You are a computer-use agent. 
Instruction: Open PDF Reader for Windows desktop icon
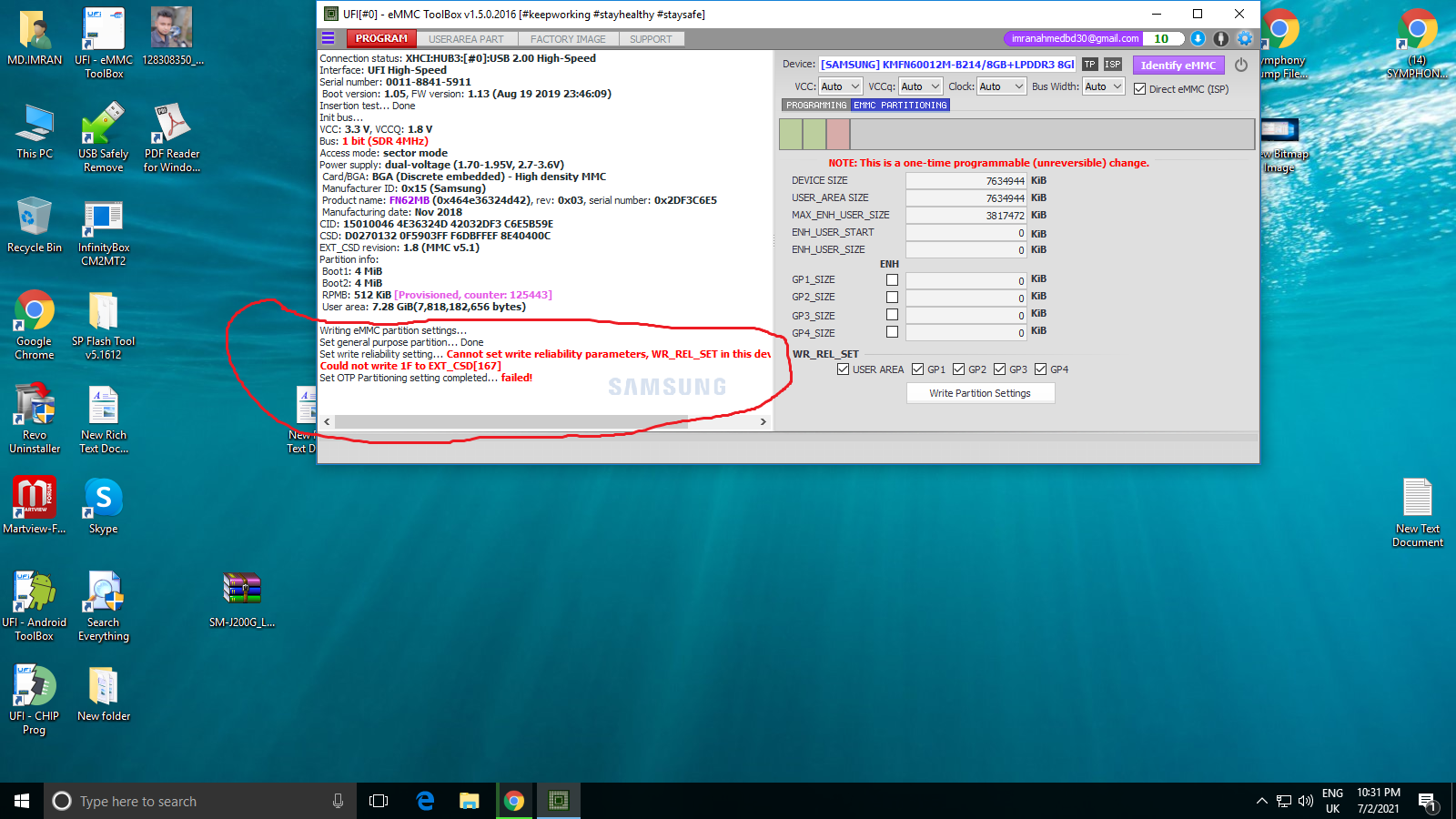pos(172,136)
